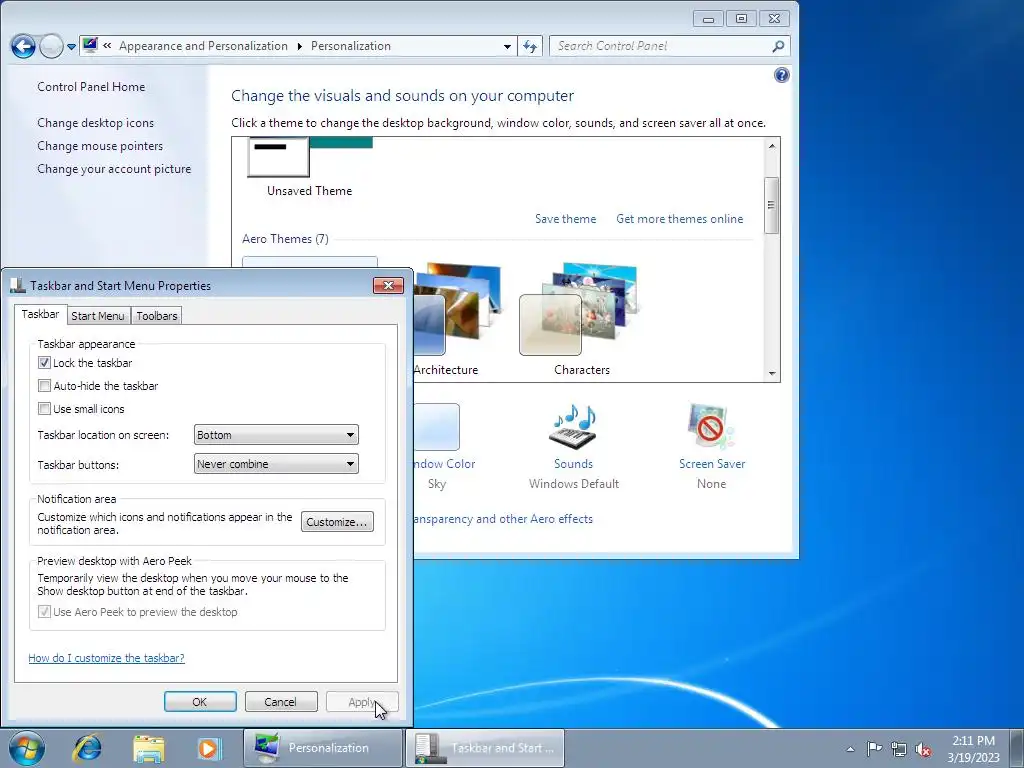1024x768 pixels.
Task: Open recent pages dropdown beside the navigation arrows
Action: tap(71, 47)
